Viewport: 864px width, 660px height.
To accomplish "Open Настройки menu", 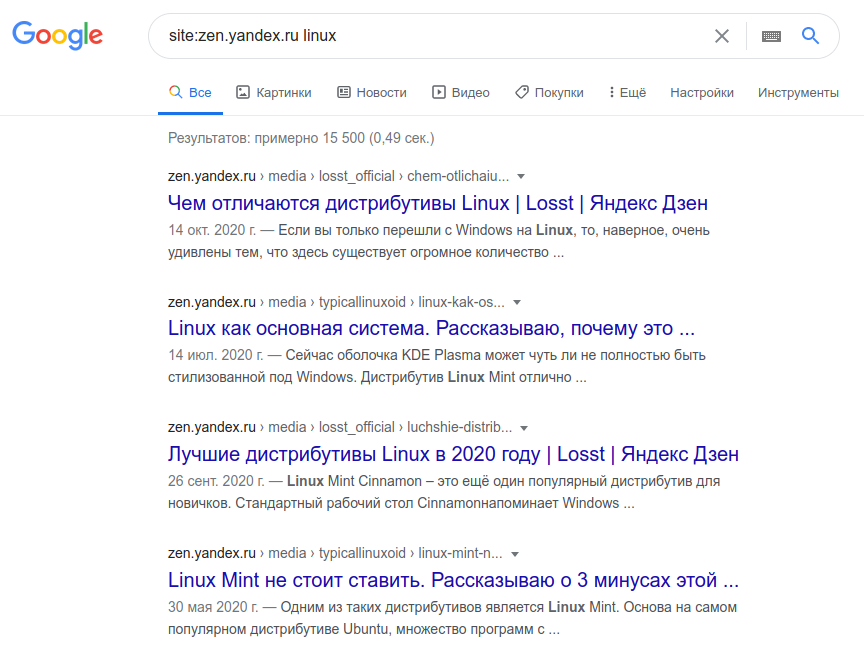I will (702, 93).
